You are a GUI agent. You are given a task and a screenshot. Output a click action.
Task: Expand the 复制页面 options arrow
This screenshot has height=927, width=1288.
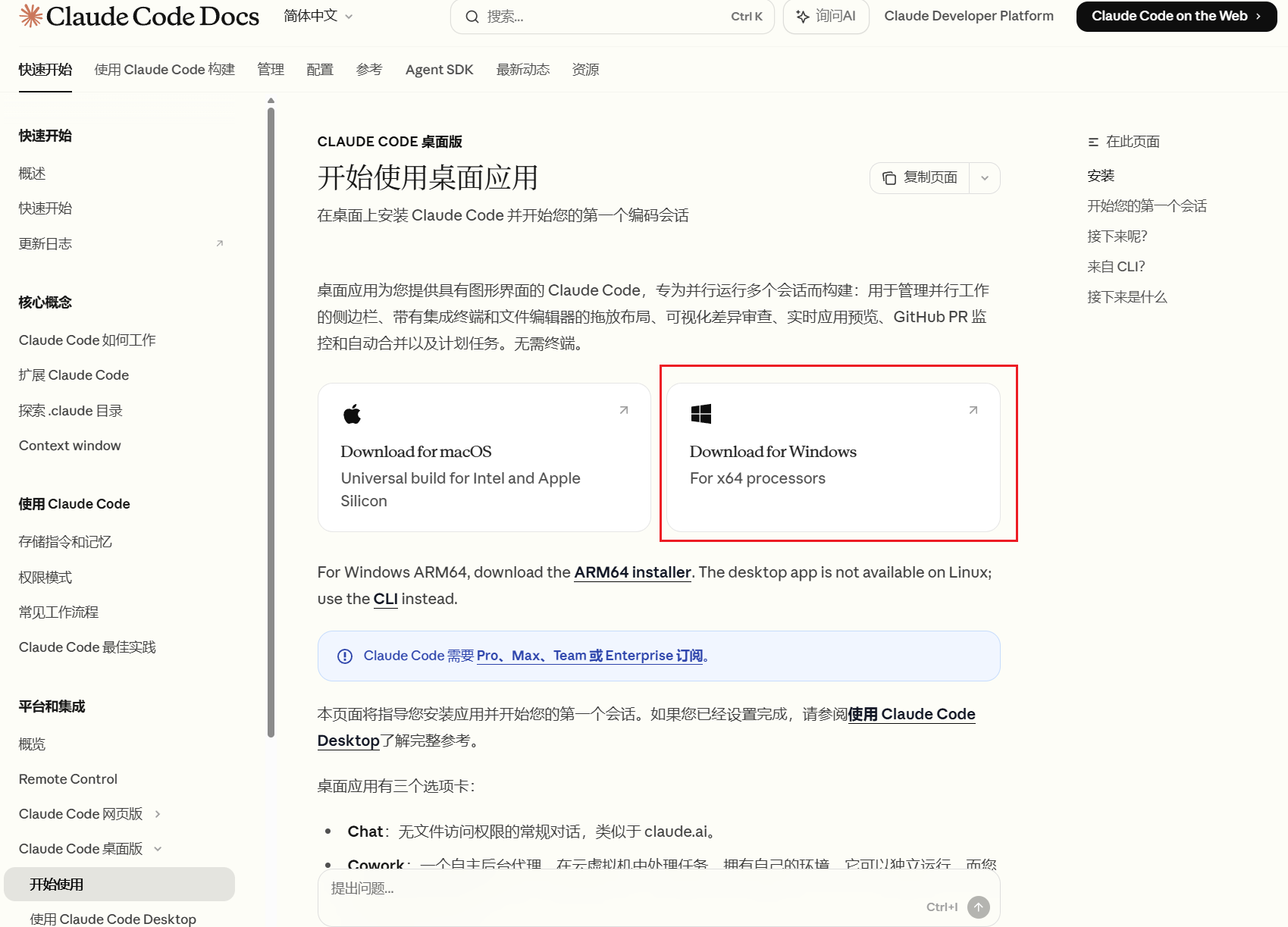pyautogui.click(x=985, y=178)
